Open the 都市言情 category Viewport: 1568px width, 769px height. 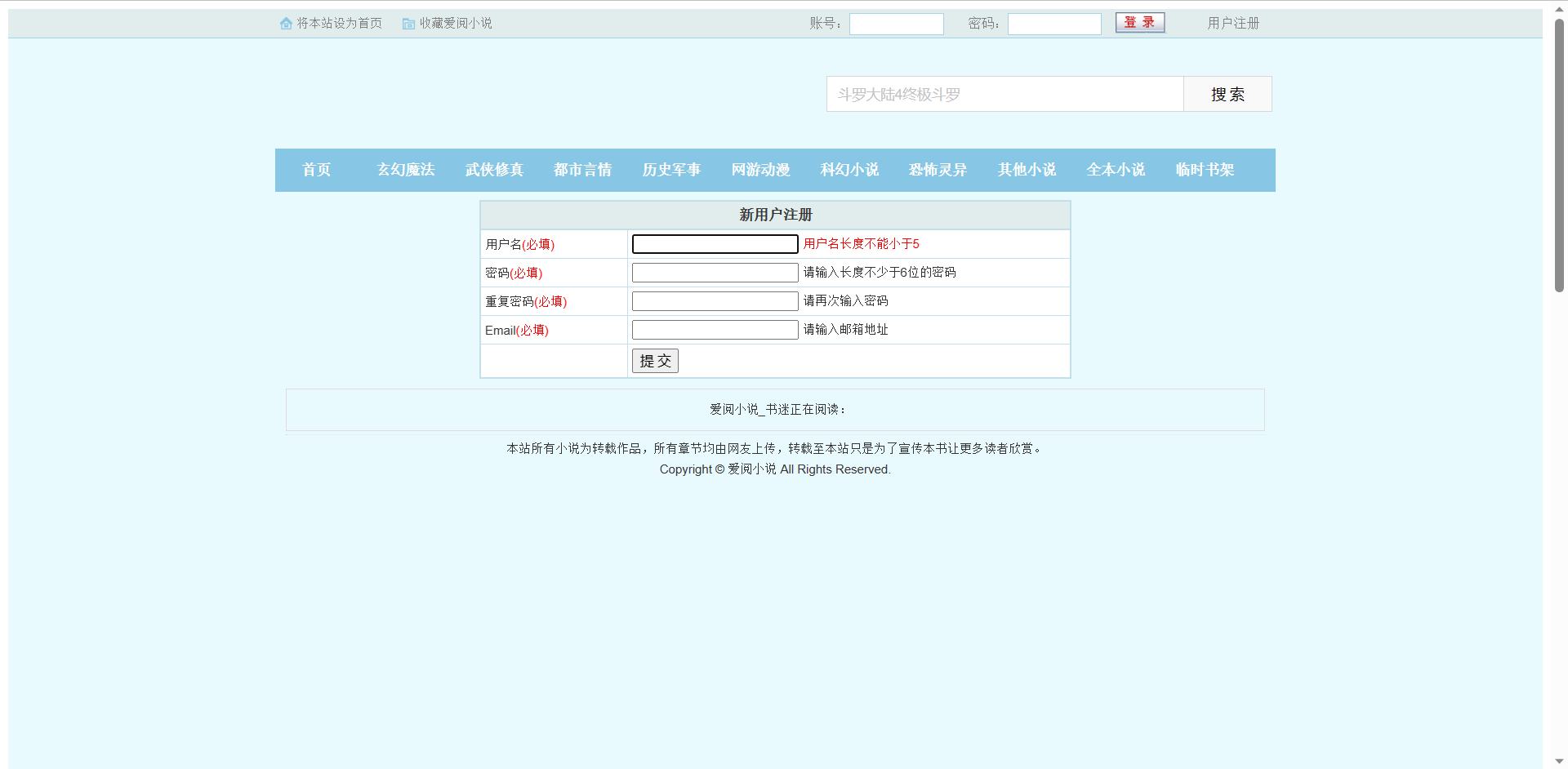point(582,170)
